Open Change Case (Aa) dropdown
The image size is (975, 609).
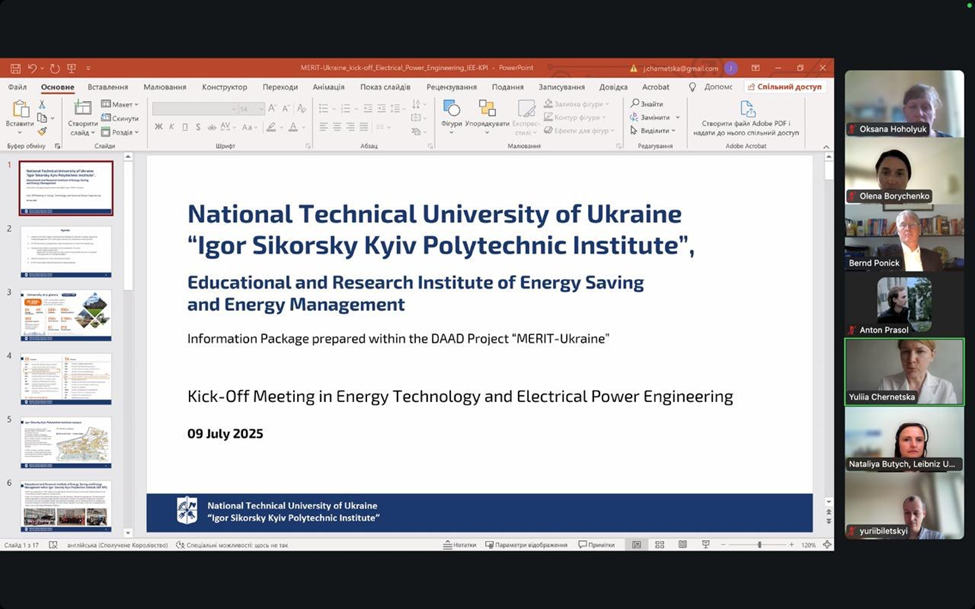pyautogui.click(x=249, y=127)
